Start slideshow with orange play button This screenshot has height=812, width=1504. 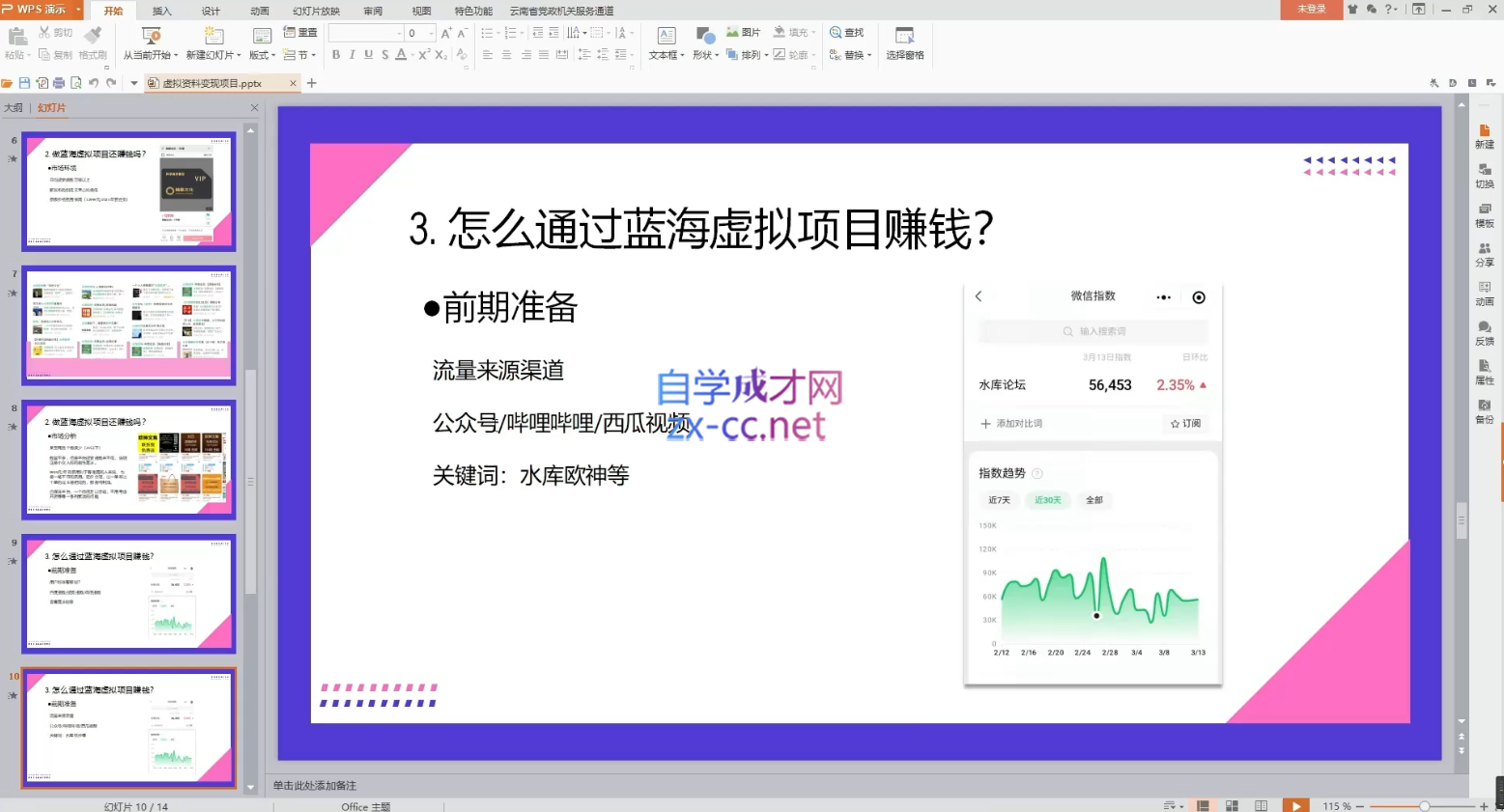click(1295, 806)
